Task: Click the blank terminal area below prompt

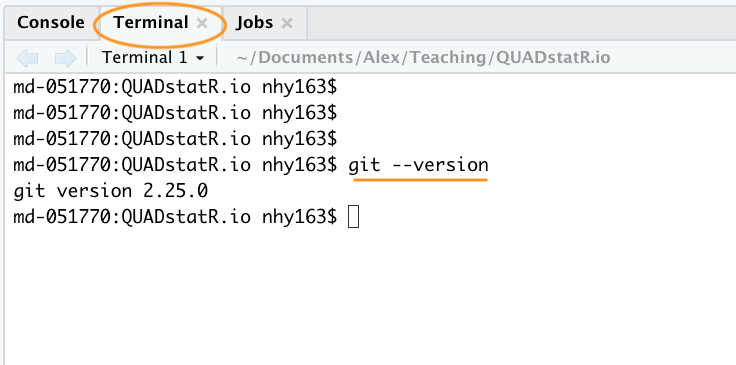Action: point(368,296)
